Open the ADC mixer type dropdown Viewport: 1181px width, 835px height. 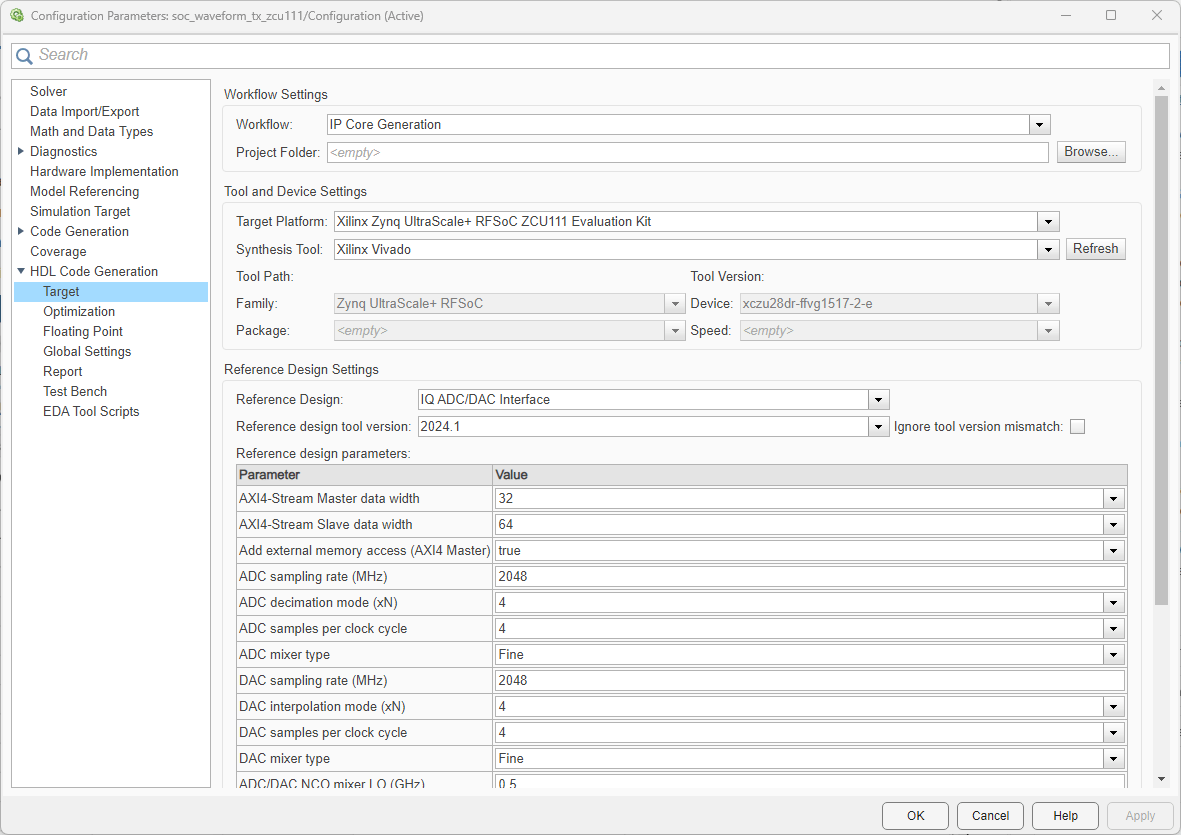(1112, 655)
